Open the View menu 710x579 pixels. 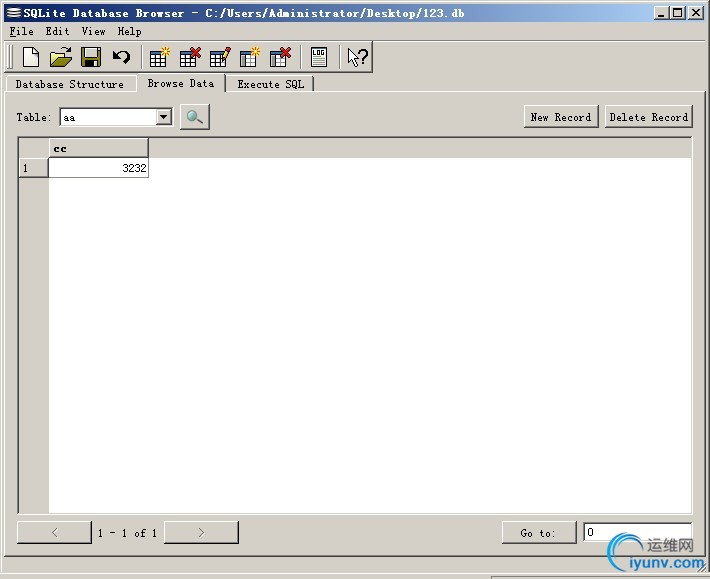(x=93, y=31)
